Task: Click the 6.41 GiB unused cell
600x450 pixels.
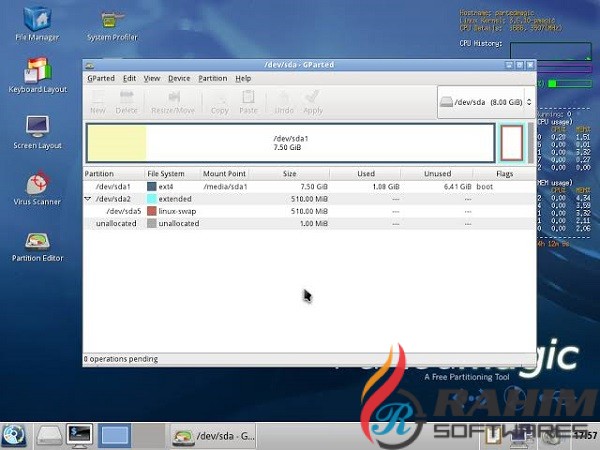Action: click(457, 187)
